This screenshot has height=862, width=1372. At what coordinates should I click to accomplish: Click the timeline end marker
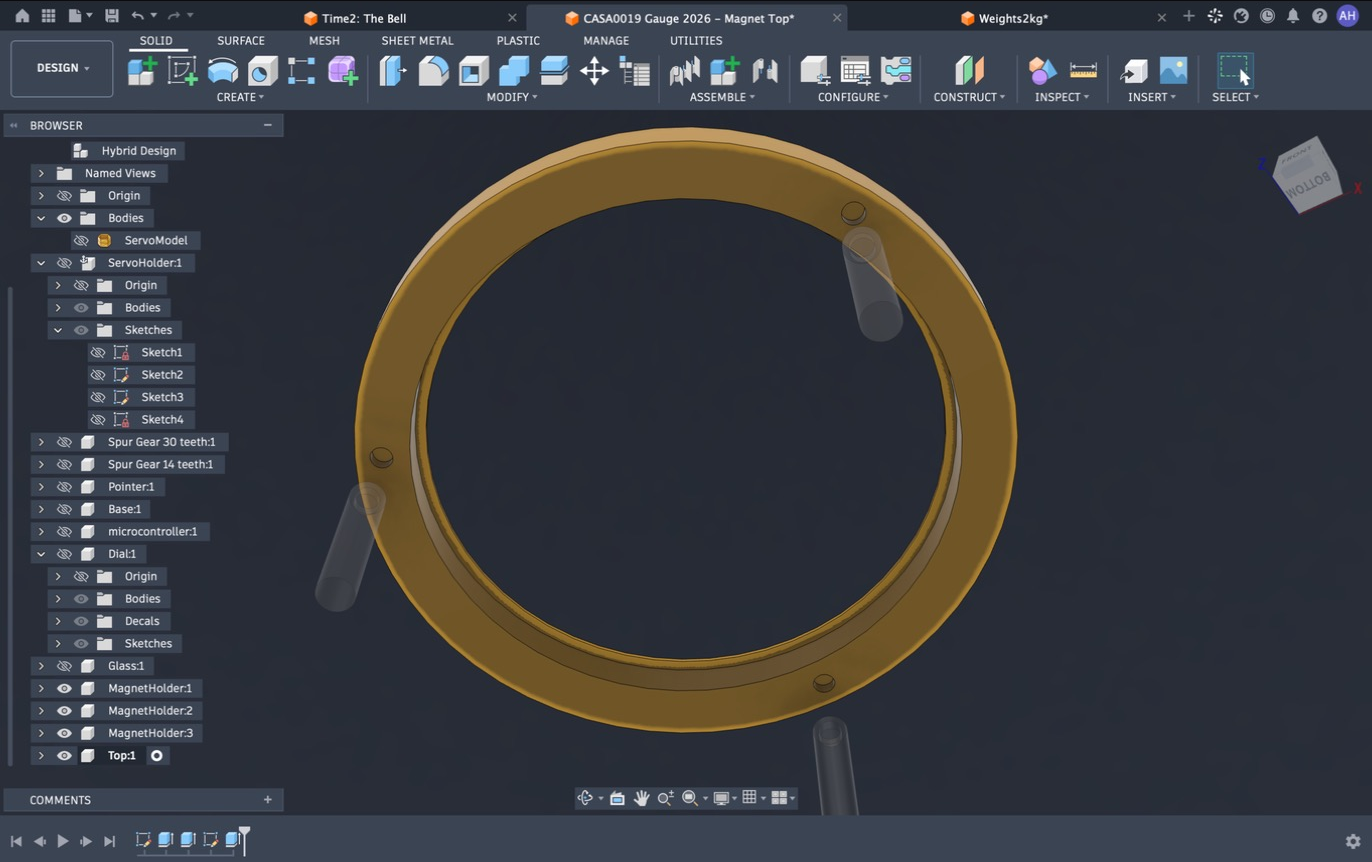coord(244,839)
